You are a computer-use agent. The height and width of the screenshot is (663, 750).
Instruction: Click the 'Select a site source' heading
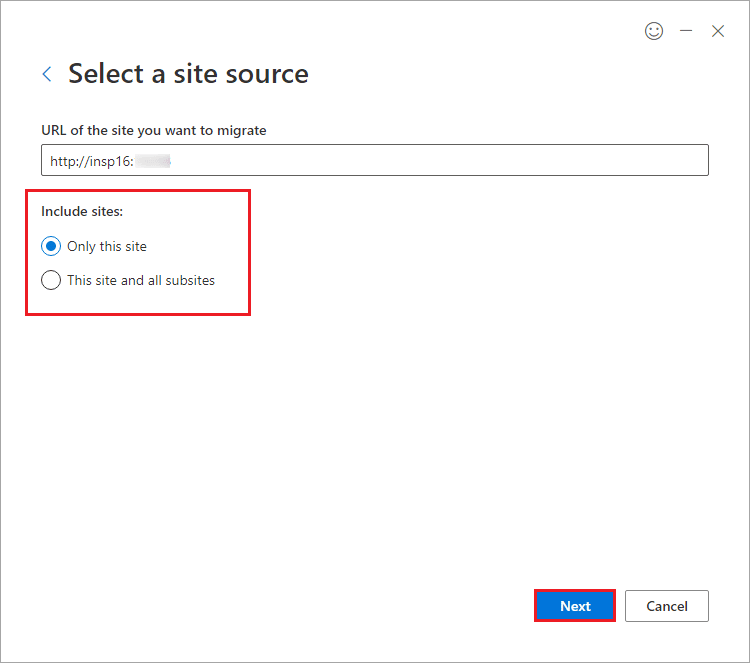click(188, 74)
